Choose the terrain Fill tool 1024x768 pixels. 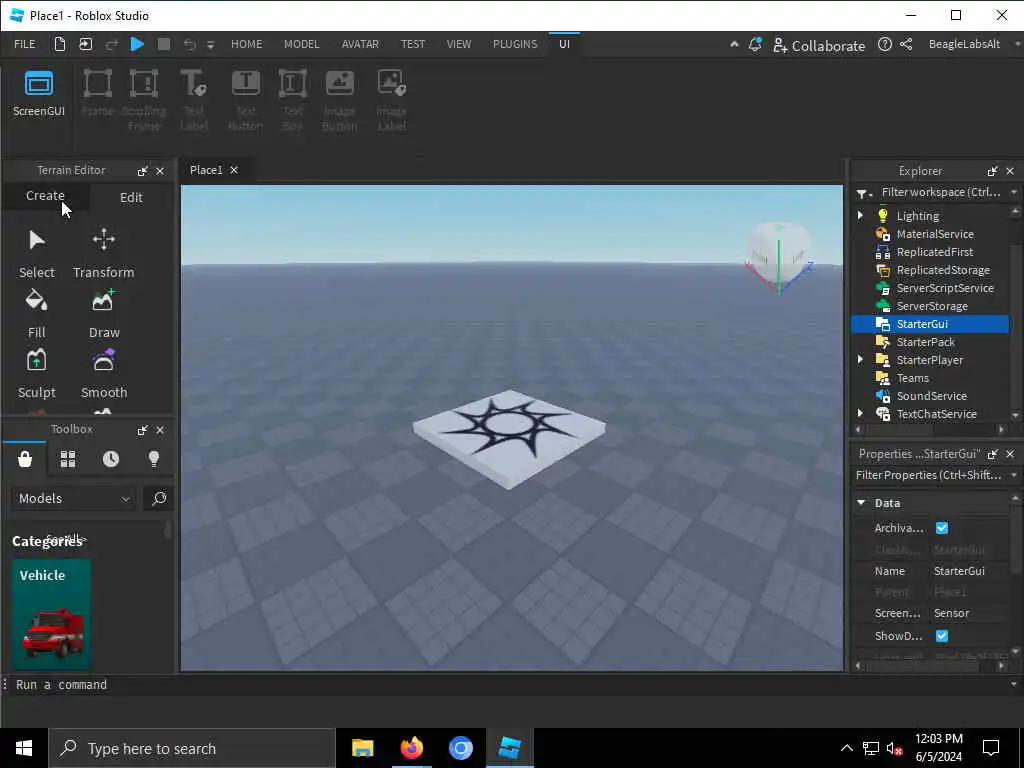37,314
